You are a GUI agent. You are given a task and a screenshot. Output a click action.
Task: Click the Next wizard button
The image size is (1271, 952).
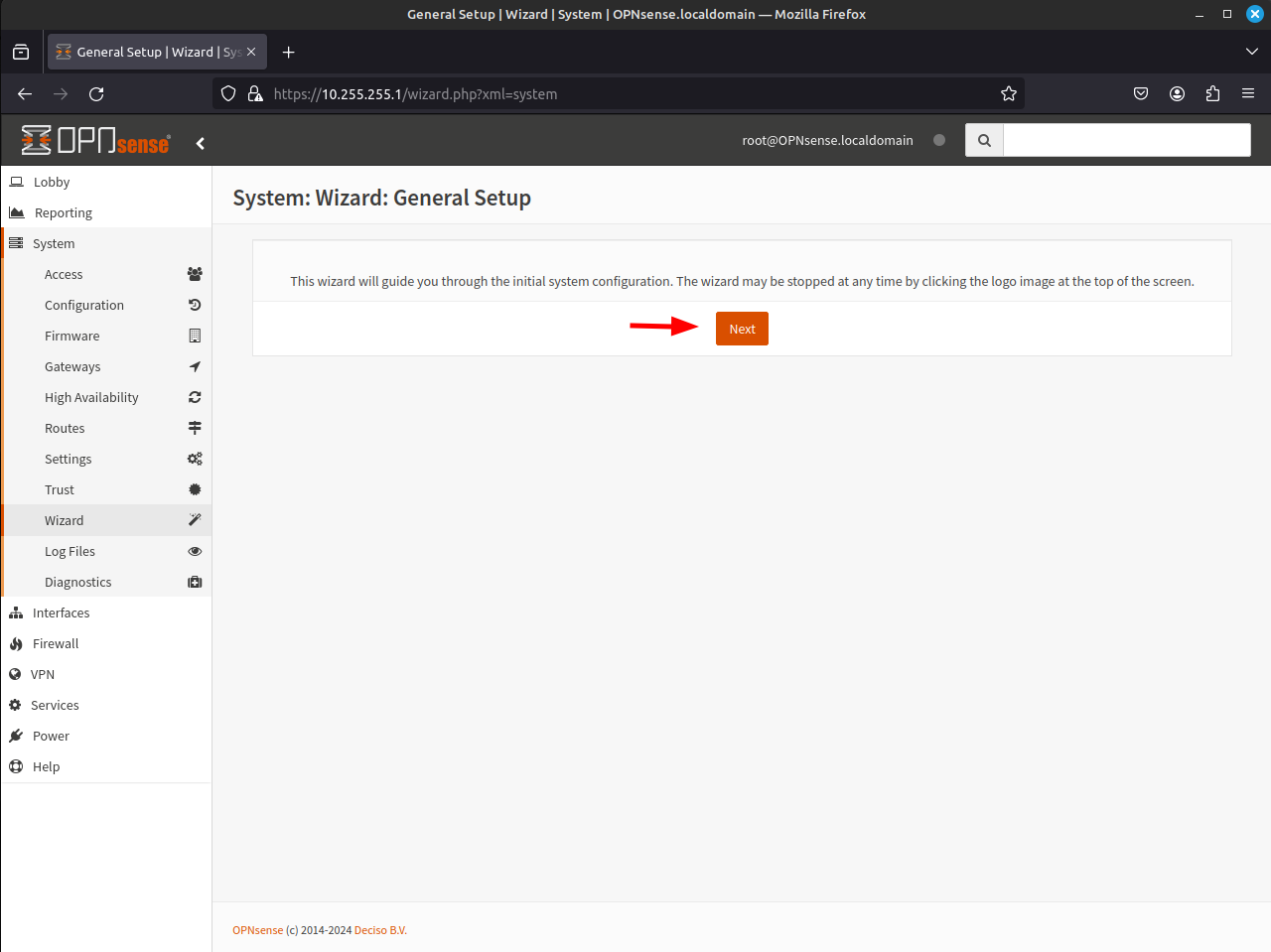742,329
